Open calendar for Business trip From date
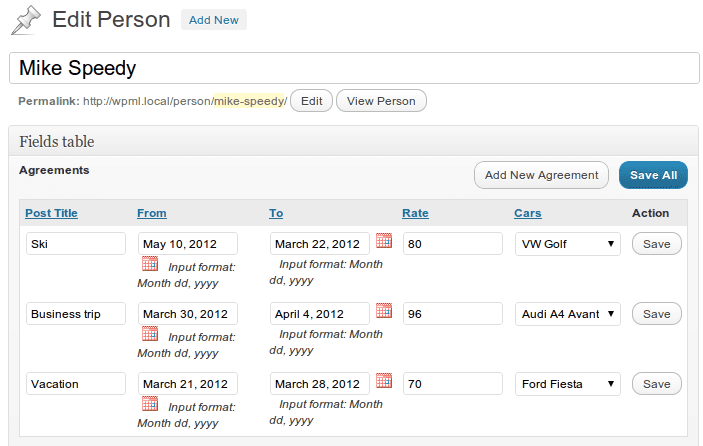This screenshot has height=446, width=703. (x=150, y=333)
